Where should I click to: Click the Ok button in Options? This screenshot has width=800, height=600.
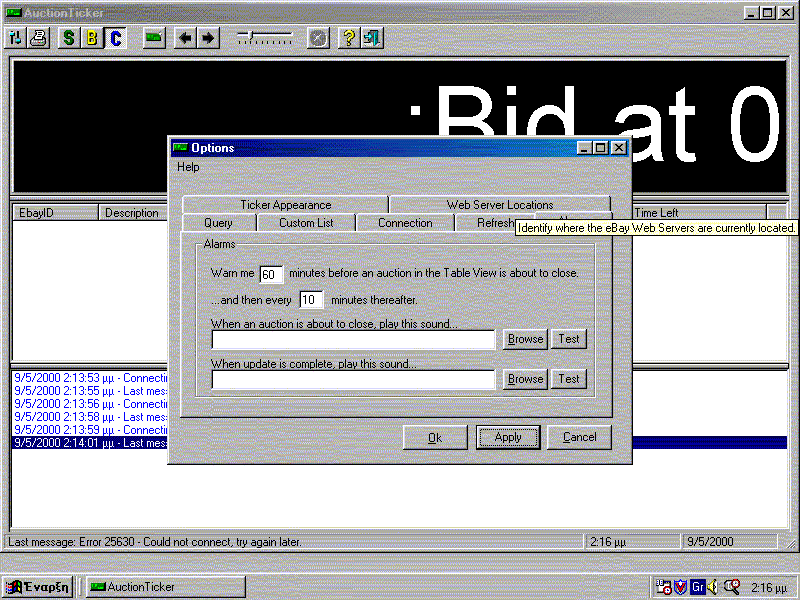click(435, 438)
